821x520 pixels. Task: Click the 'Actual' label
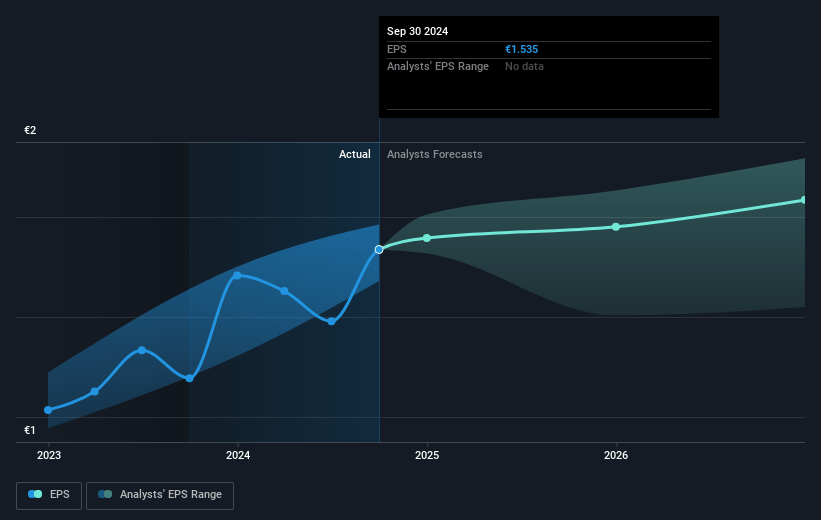click(x=354, y=154)
